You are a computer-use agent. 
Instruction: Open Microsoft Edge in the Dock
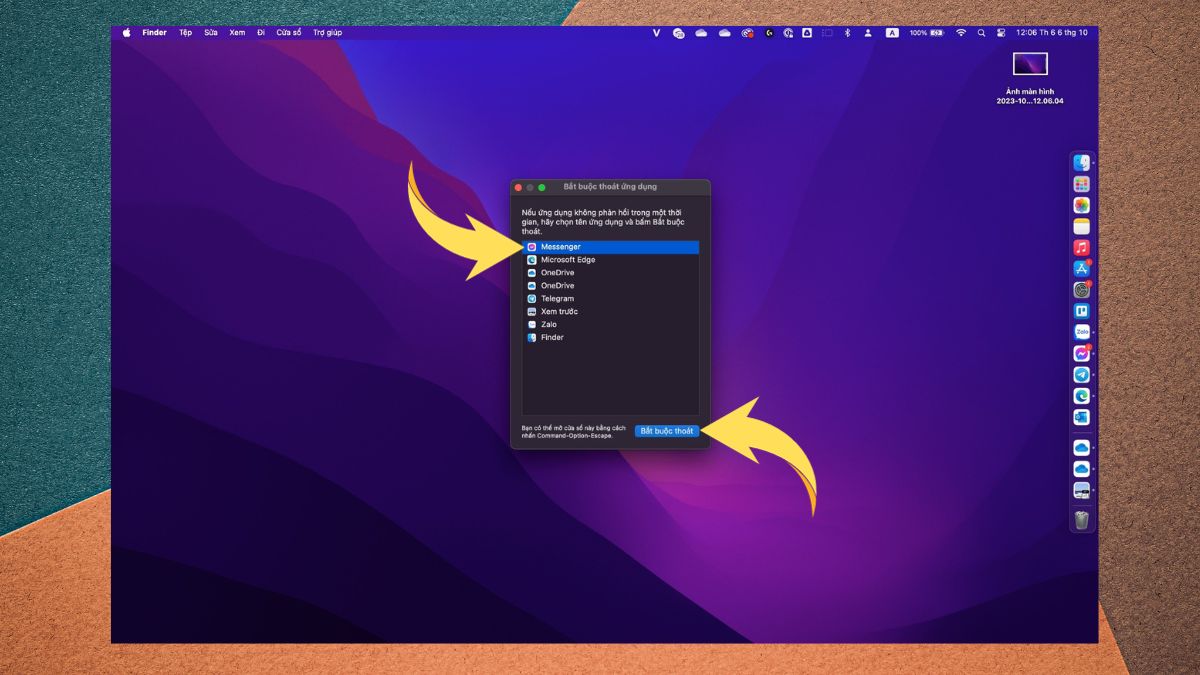pyautogui.click(x=1081, y=396)
